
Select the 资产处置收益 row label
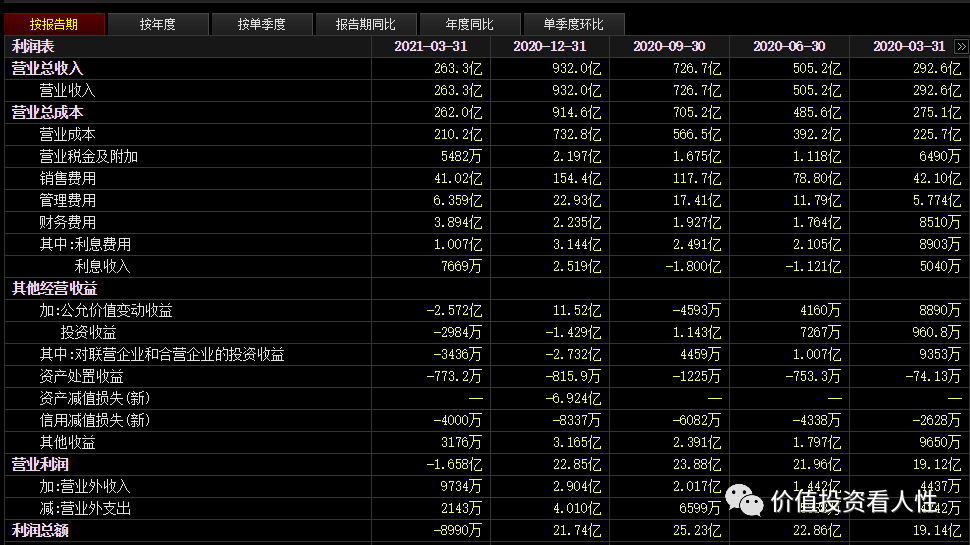(x=81, y=377)
